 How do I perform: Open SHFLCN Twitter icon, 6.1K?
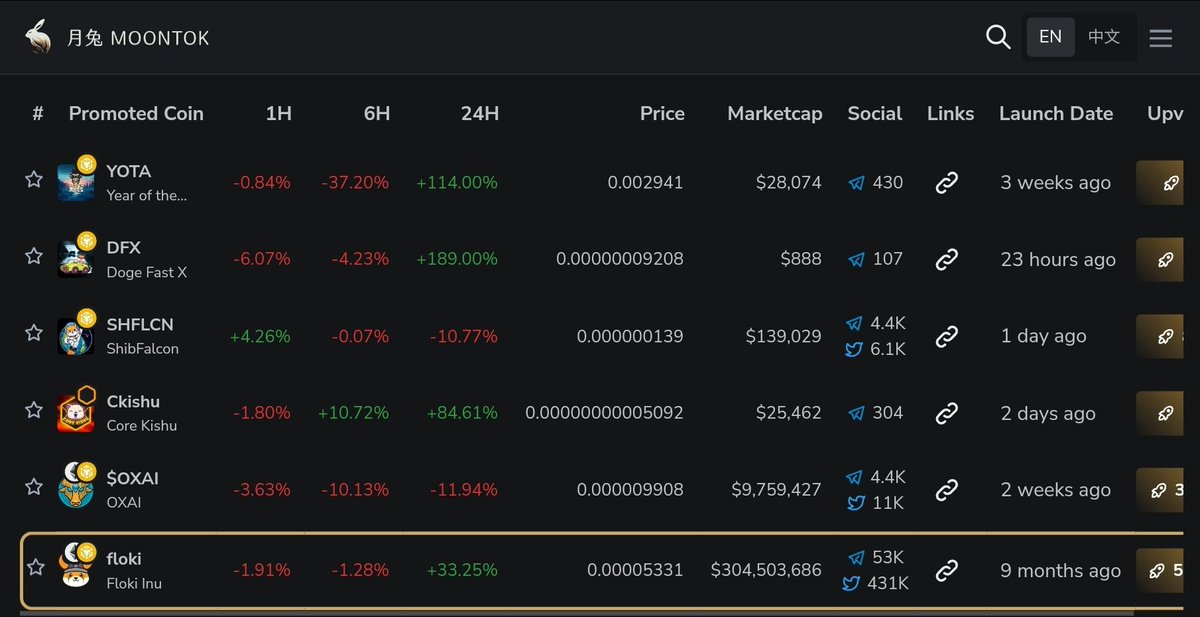click(854, 349)
